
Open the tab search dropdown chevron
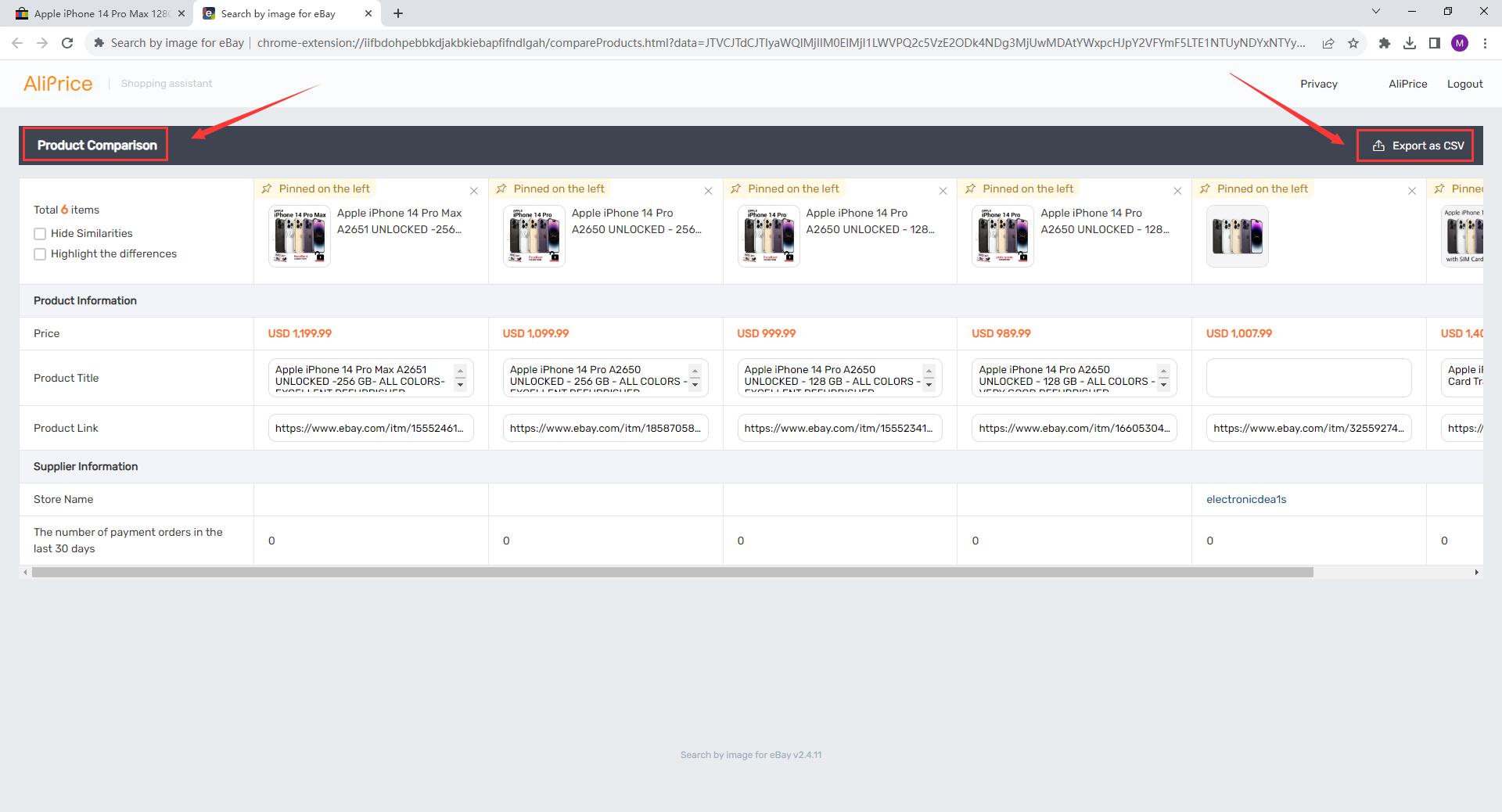(1377, 12)
